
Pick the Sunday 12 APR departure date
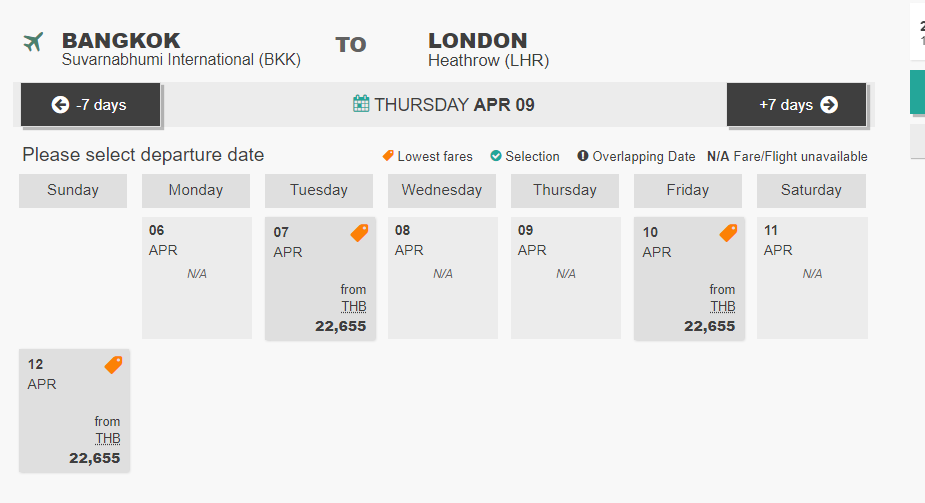(74, 410)
